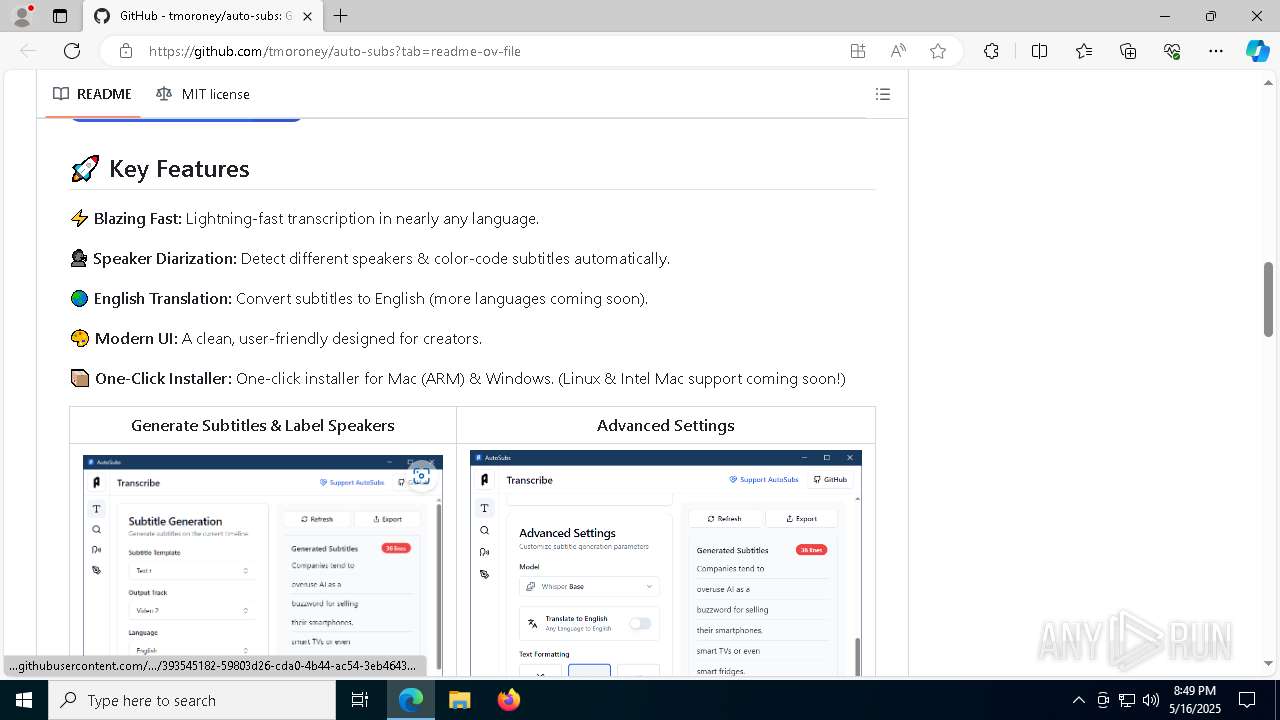
Task: Launch Firefox from the taskbar
Action: [508, 700]
